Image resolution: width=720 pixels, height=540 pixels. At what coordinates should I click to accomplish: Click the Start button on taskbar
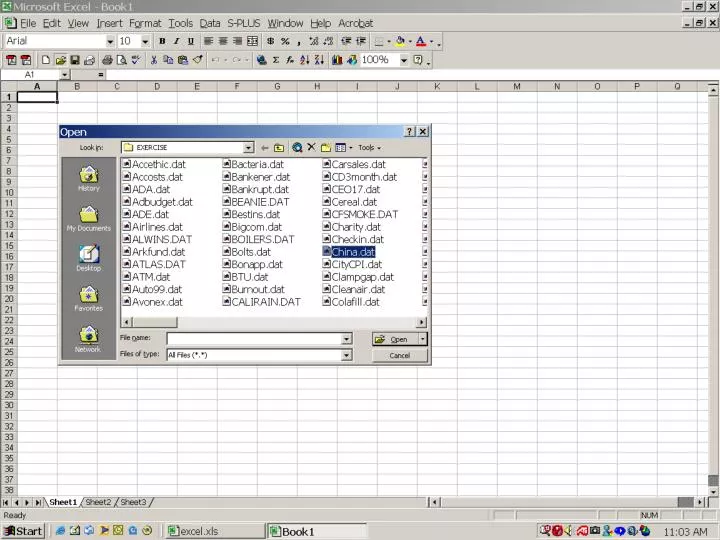23,531
